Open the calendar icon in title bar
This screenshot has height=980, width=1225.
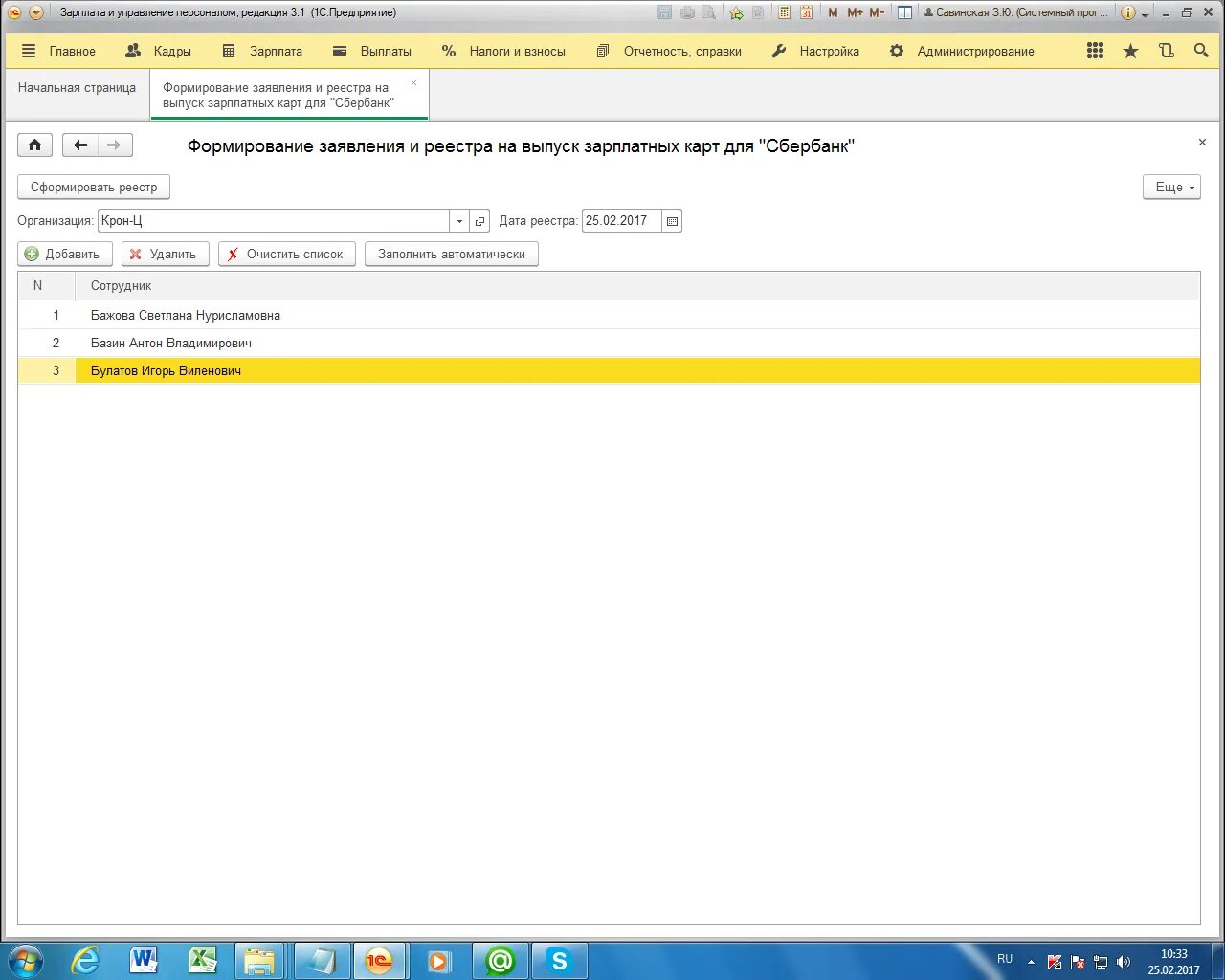point(806,12)
